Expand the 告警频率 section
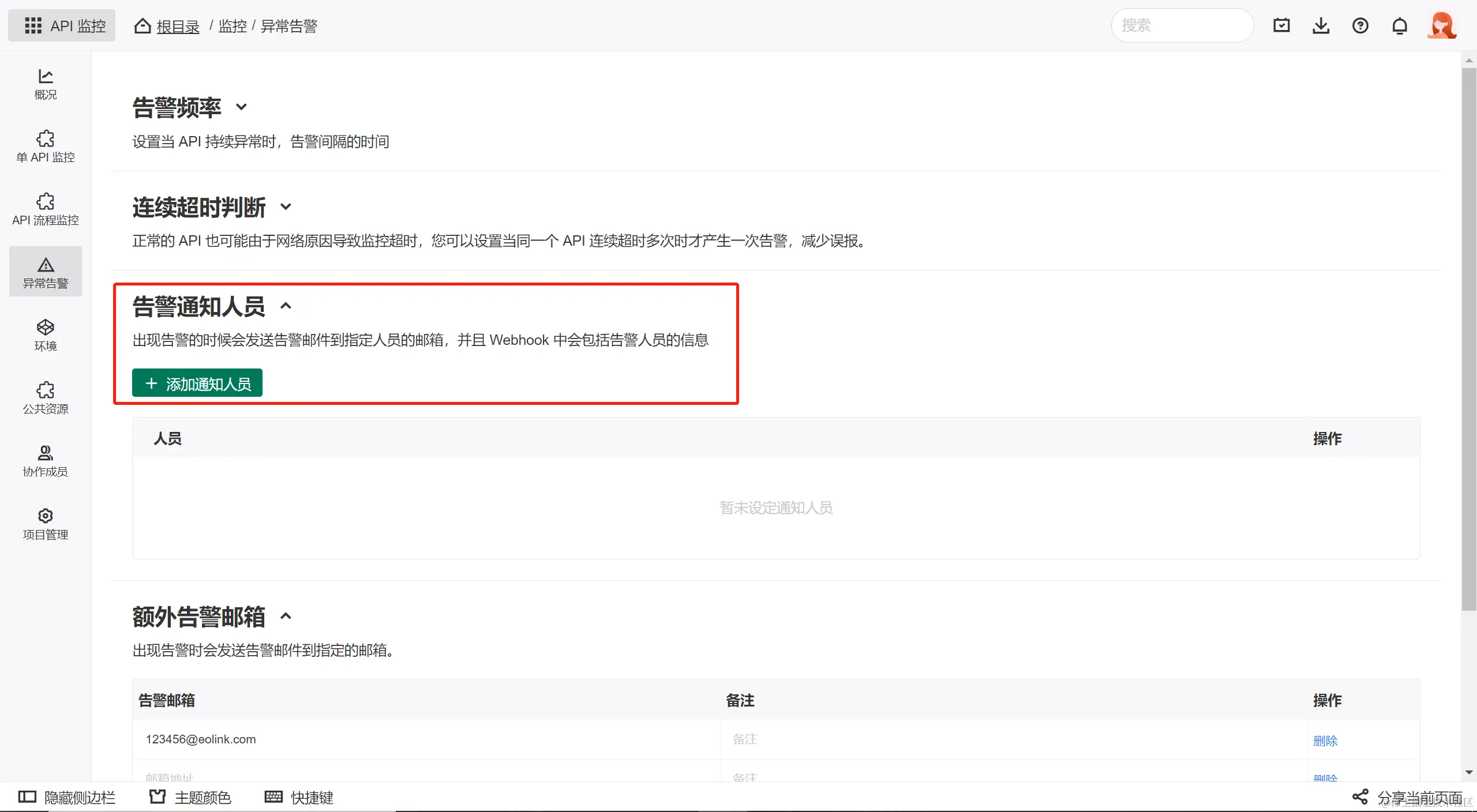Screen dimensions: 1477x812 (242, 107)
